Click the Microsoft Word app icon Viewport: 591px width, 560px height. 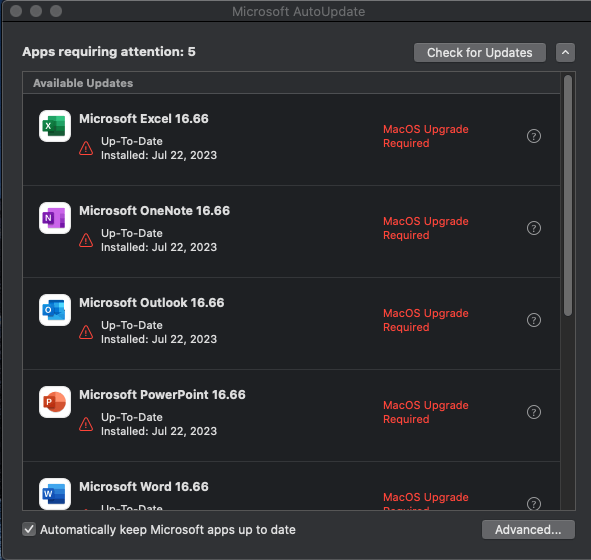point(55,494)
